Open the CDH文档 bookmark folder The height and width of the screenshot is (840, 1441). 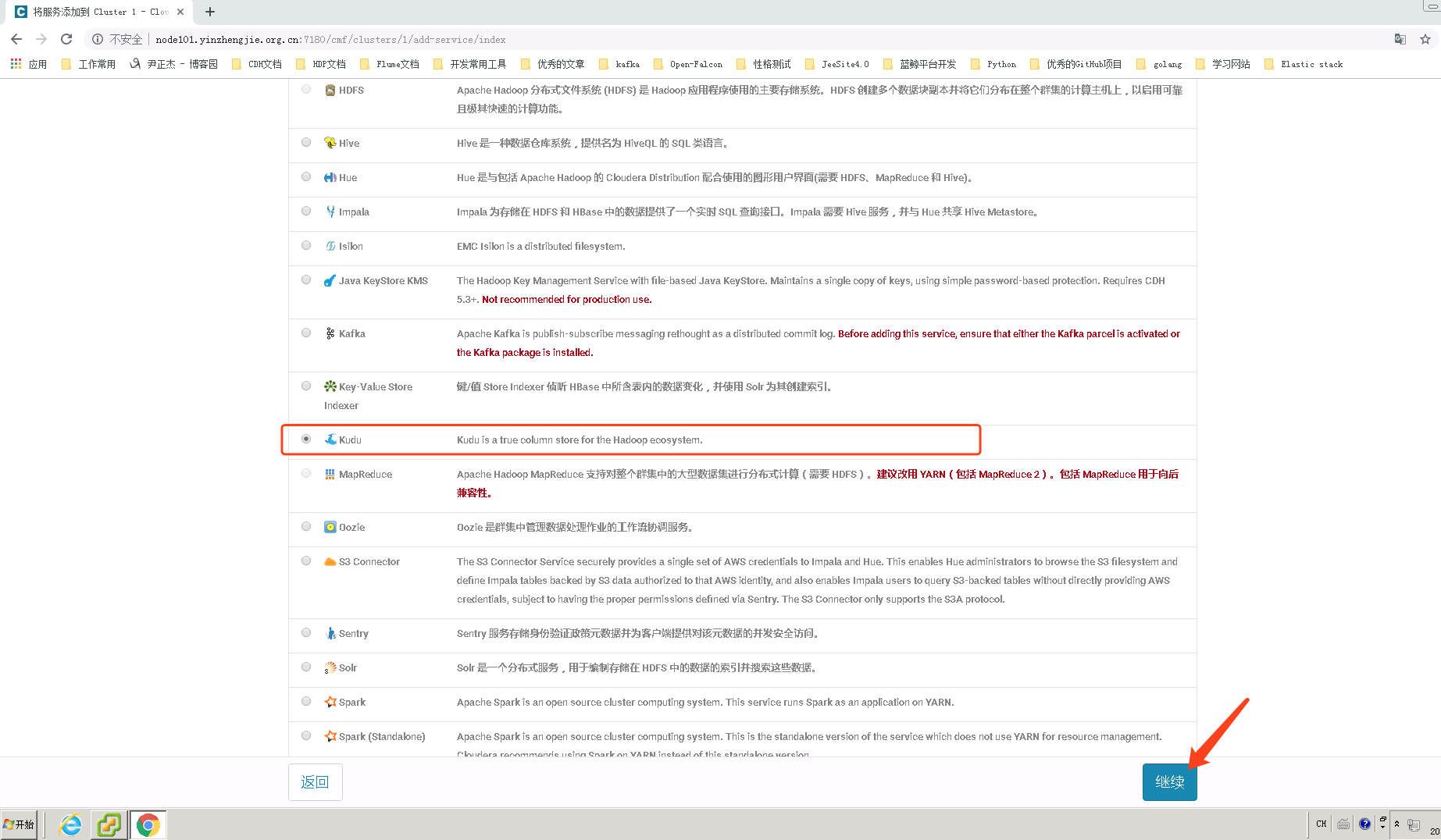(x=257, y=64)
